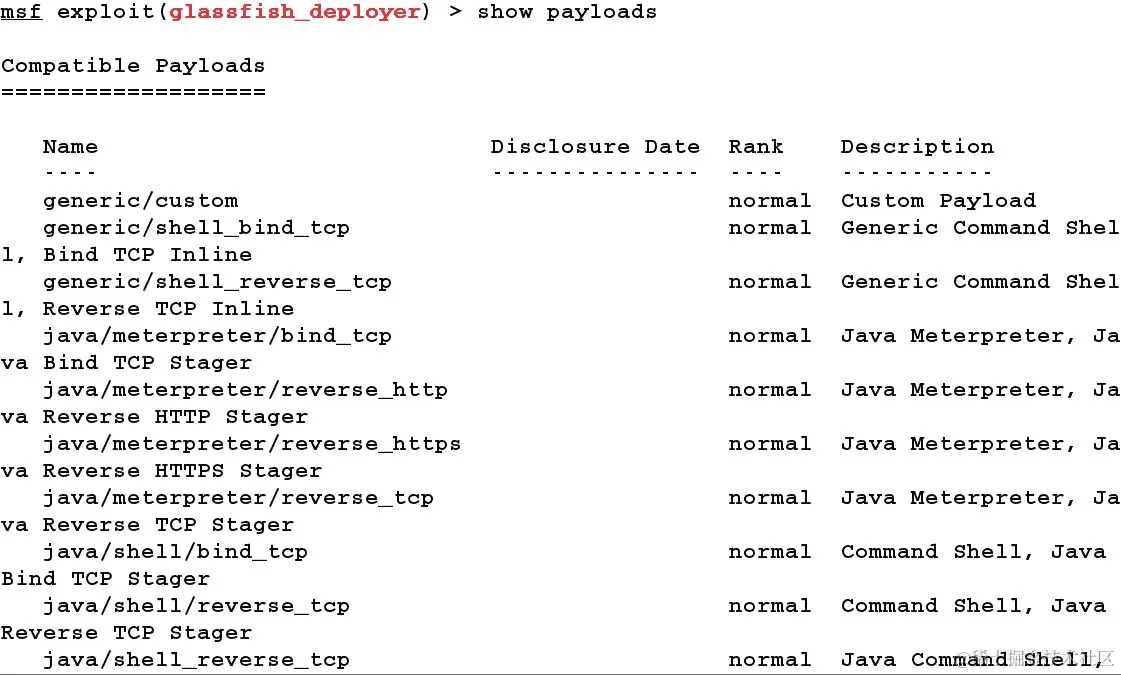The width and height of the screenshot is (1121, 675).
Task: Select the java/shell/reverse_tcp payload name
Action: 197,606
